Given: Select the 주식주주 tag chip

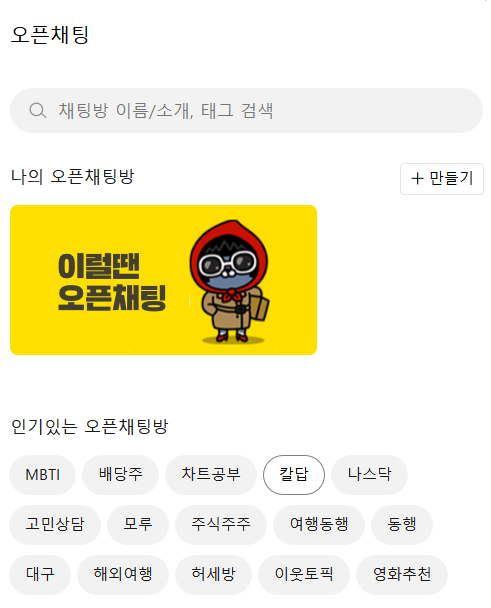Looking at the screenshot, I should pyautogui.click(x=221, y=525).
